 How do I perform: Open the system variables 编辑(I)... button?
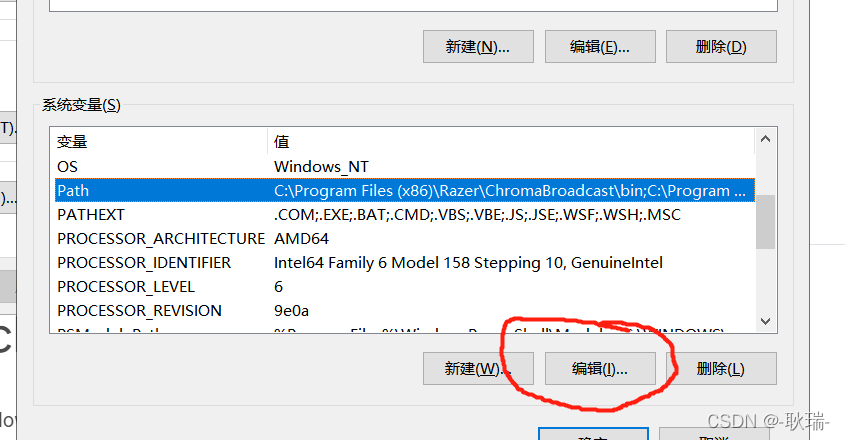[x=600, y=368]
